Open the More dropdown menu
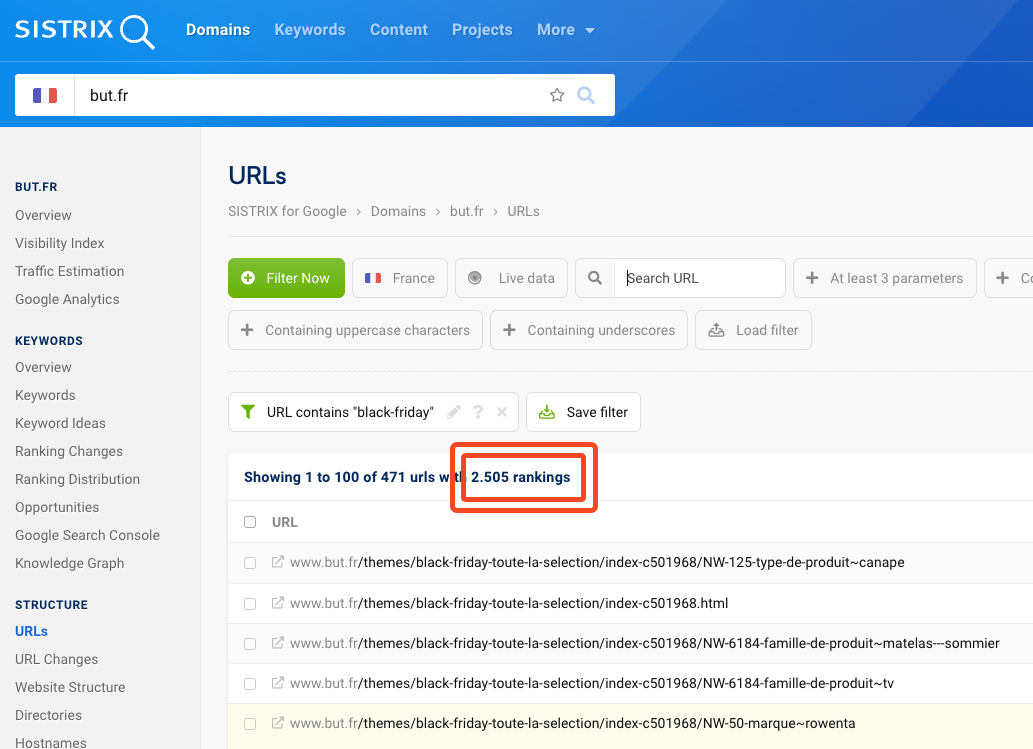The height and width of the screenshot is (749, 1033). click(x=565, y=30)
